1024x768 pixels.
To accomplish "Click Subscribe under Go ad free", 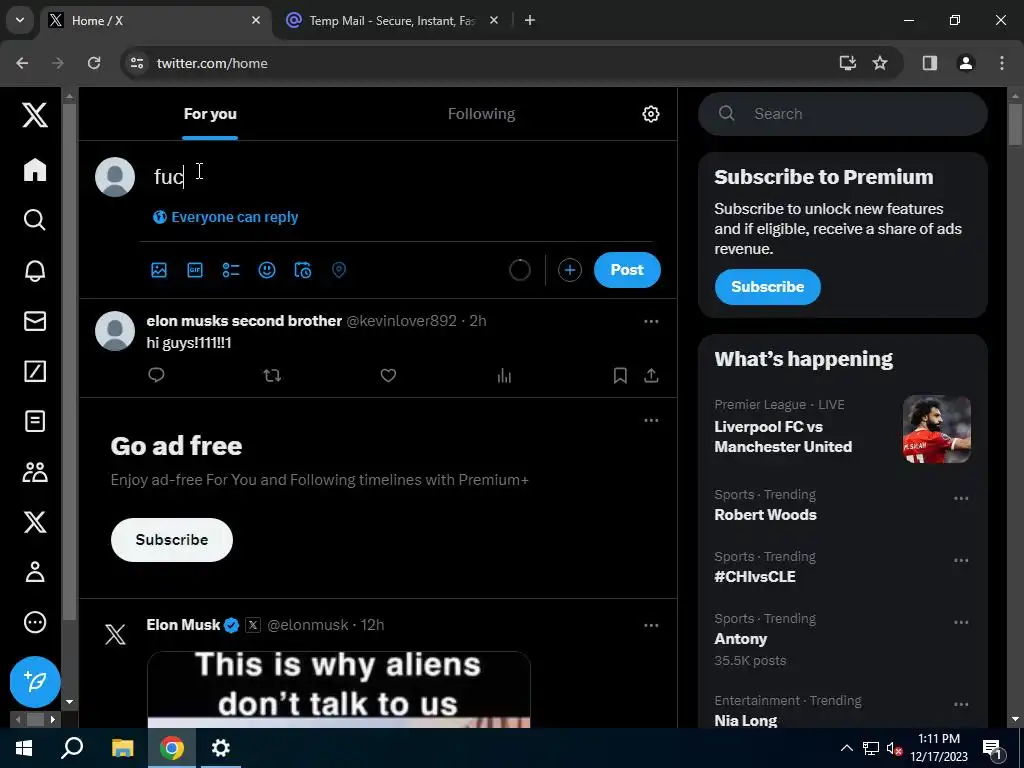I will tap(172, 539).
